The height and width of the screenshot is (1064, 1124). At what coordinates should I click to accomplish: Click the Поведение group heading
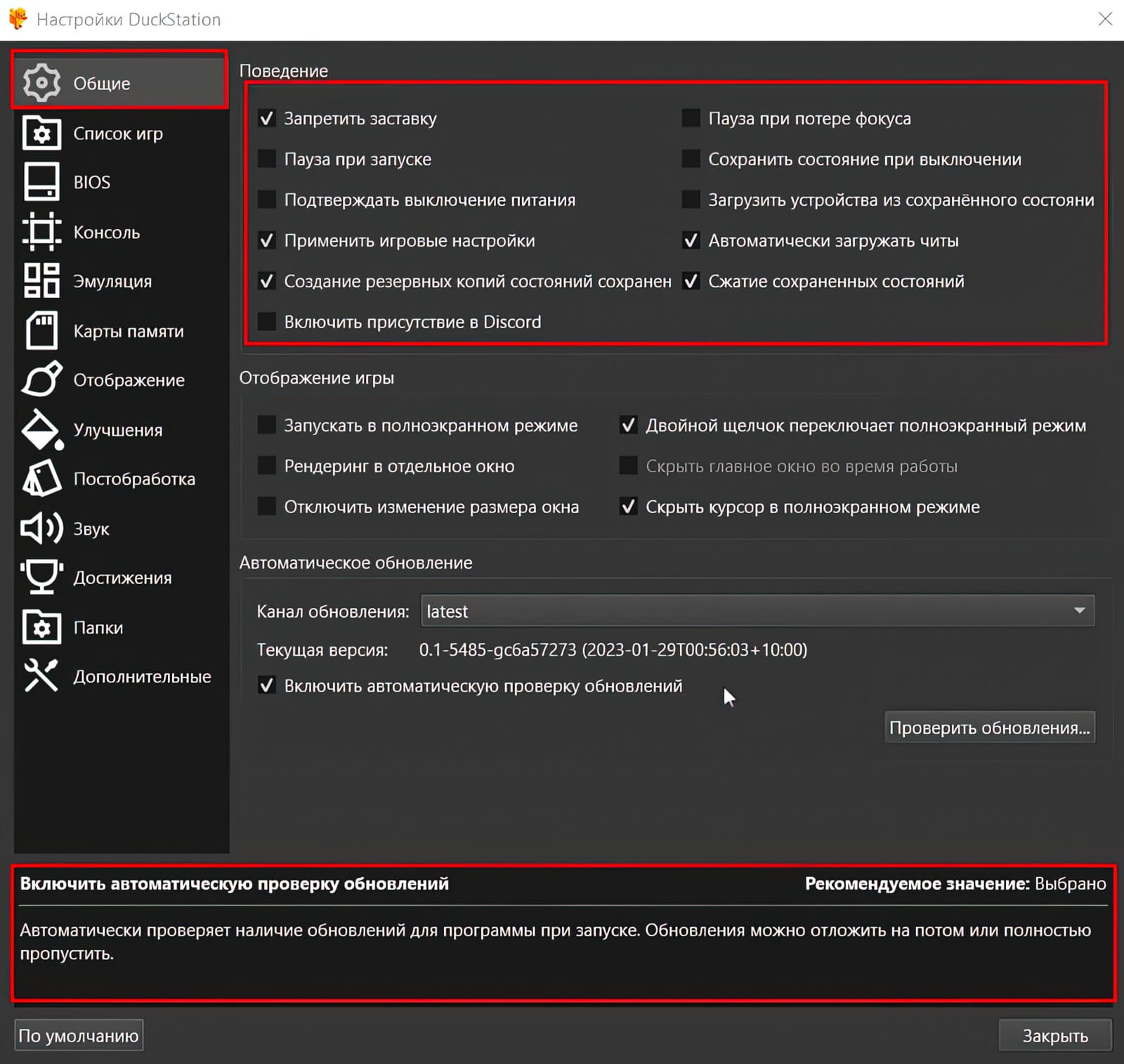(x=284, y=71)
